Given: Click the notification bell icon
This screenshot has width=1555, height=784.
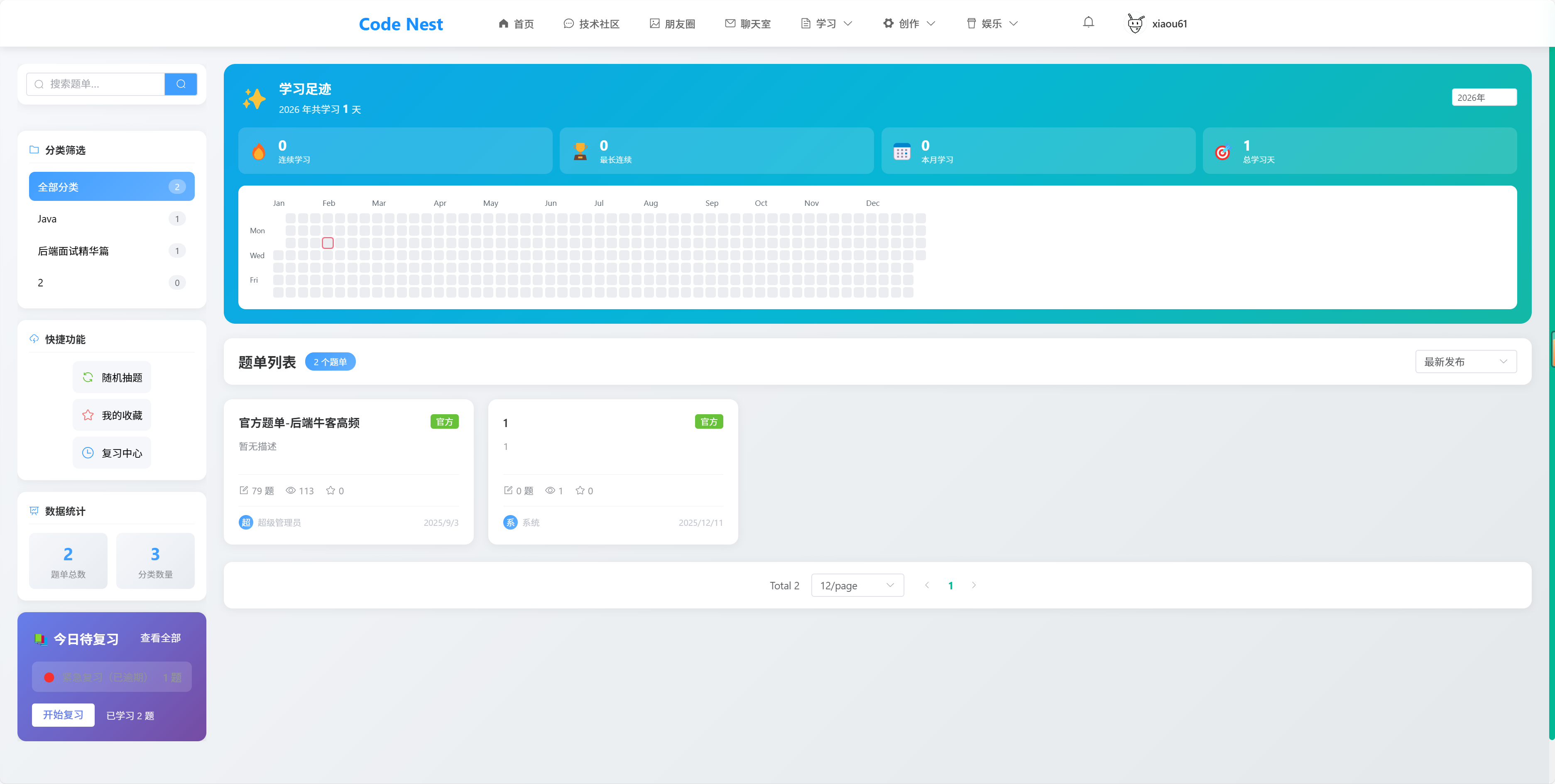Looking at the screenshot, I should point(1088,23).
